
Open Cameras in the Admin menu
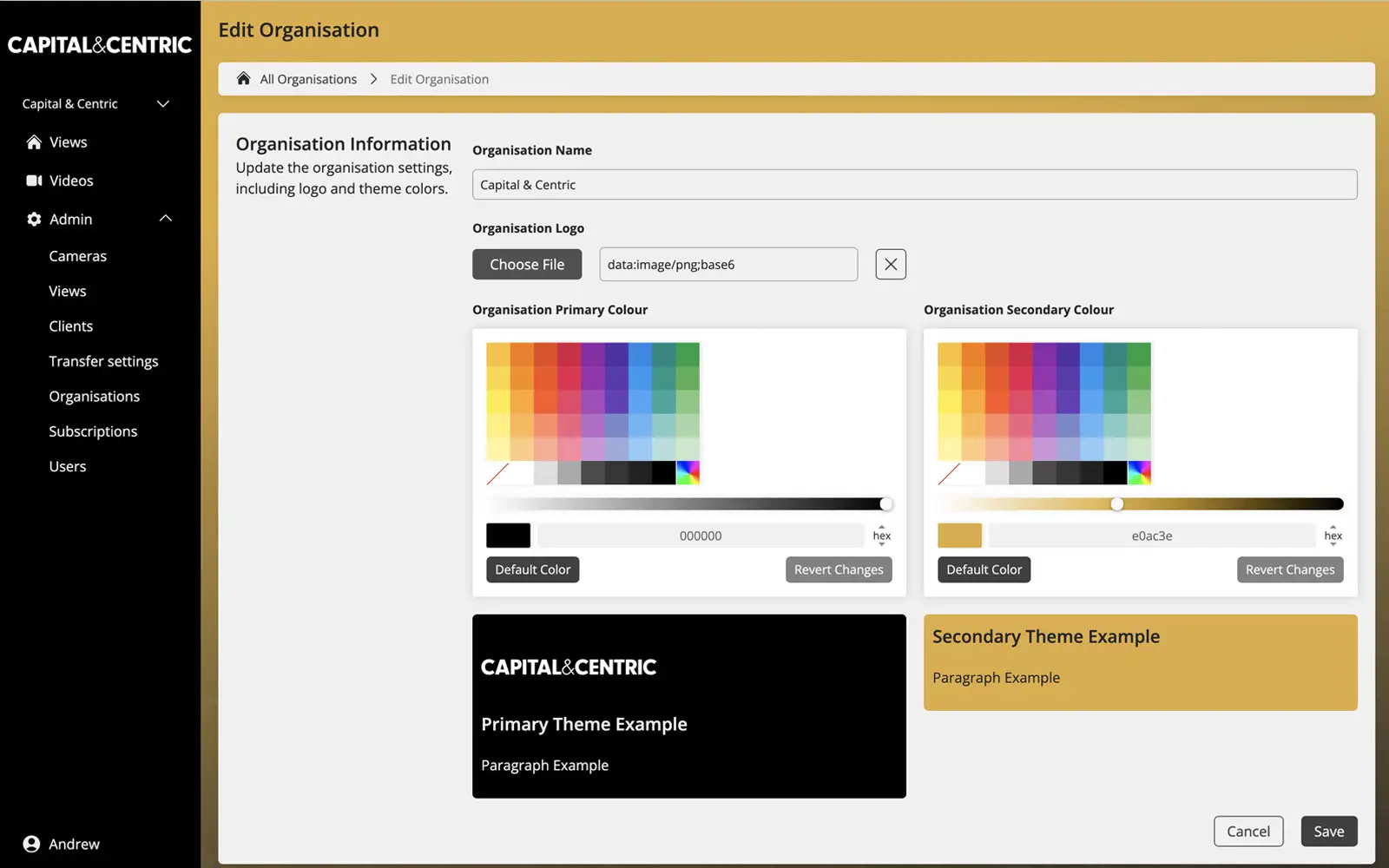click(78, 256)
